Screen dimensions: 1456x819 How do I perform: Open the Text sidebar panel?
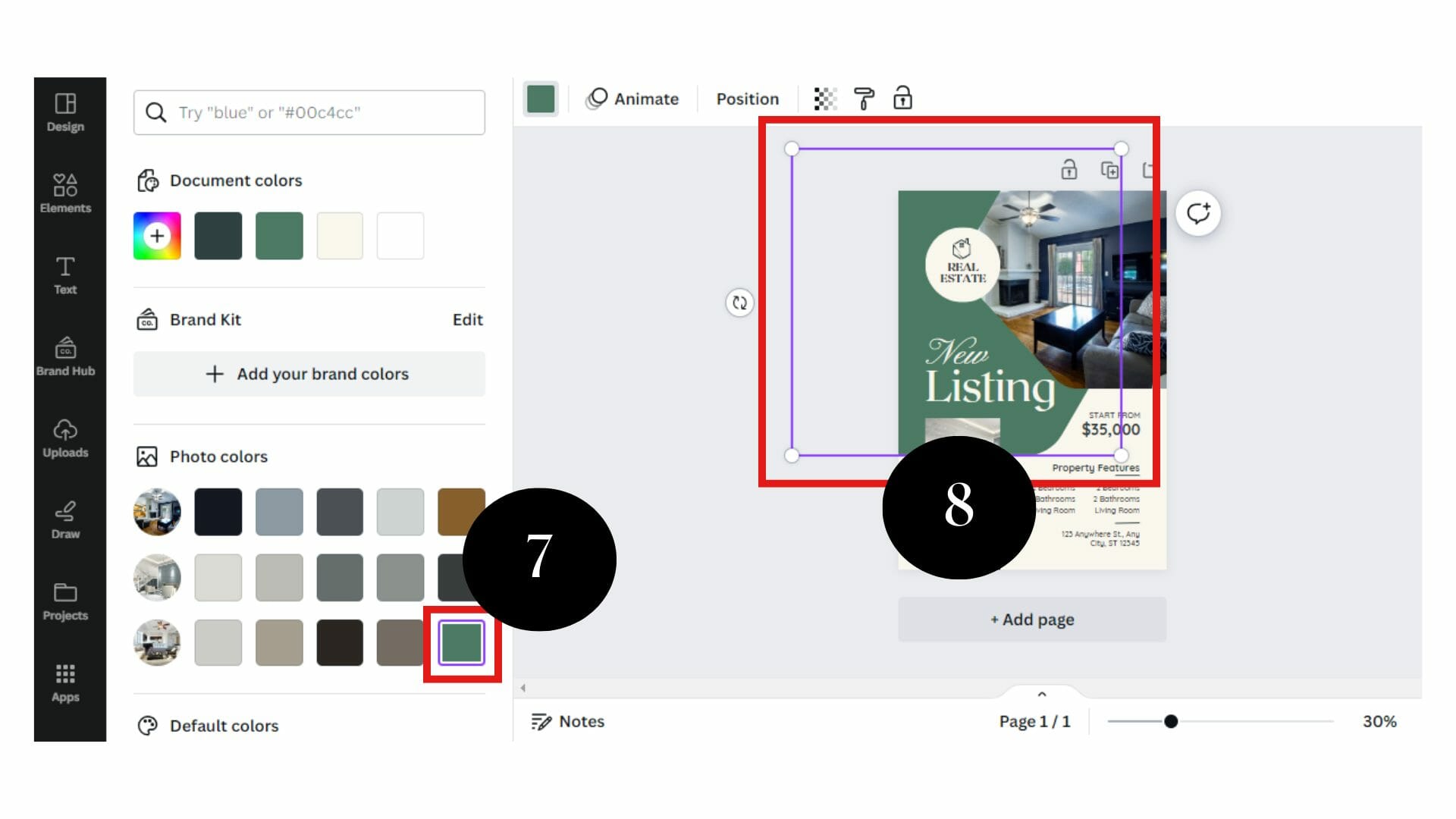(65, 275)
